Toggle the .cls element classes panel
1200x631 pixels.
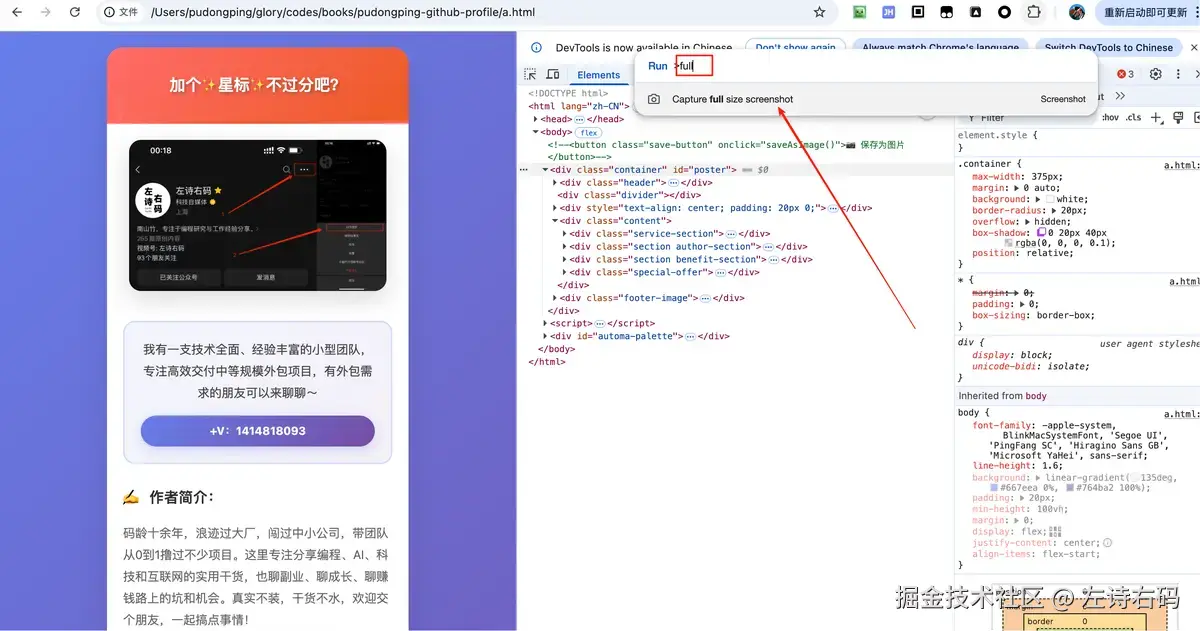1133,117
